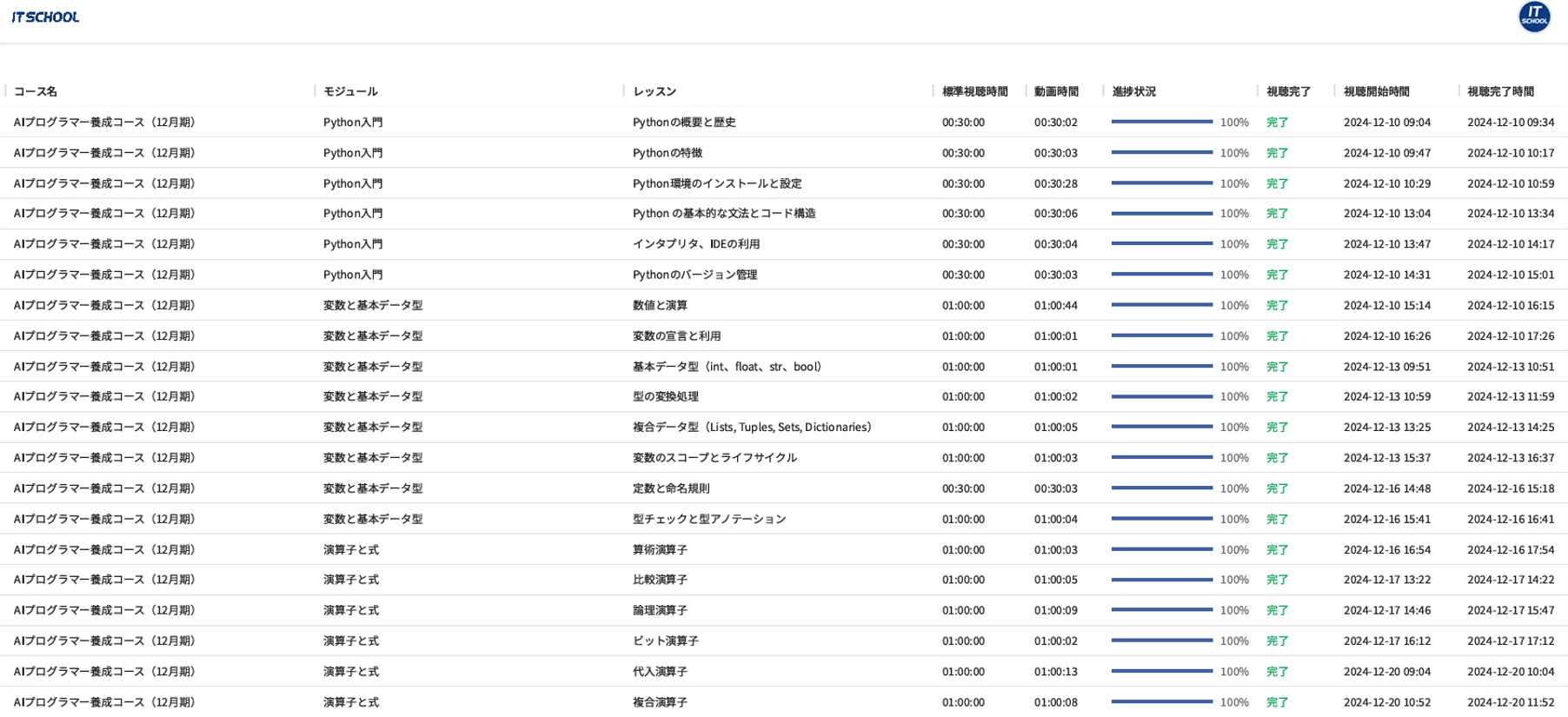Image resolution: width=1568 pixels, height=717 pixels.
Task: Click lesson ビット演算子
Action: point(666,641)
